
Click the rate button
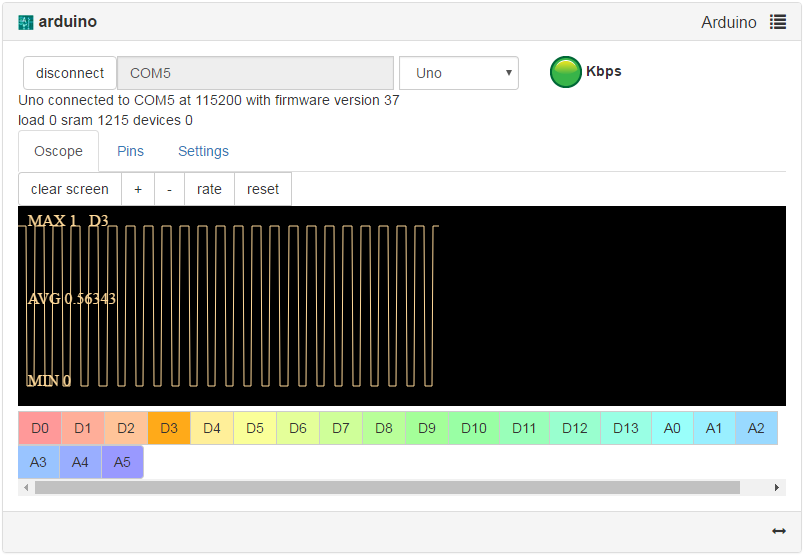coord(209,189)
